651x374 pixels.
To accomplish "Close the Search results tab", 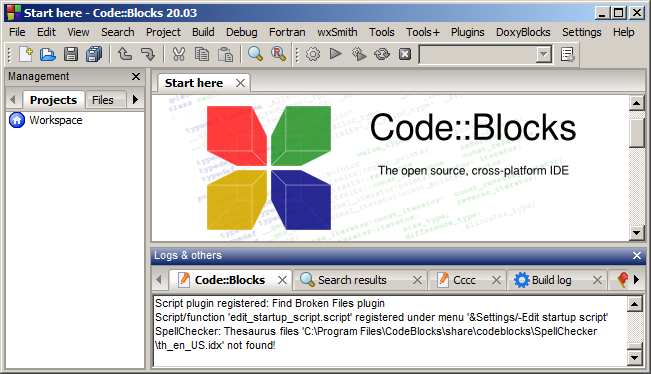I will [418, 280].
